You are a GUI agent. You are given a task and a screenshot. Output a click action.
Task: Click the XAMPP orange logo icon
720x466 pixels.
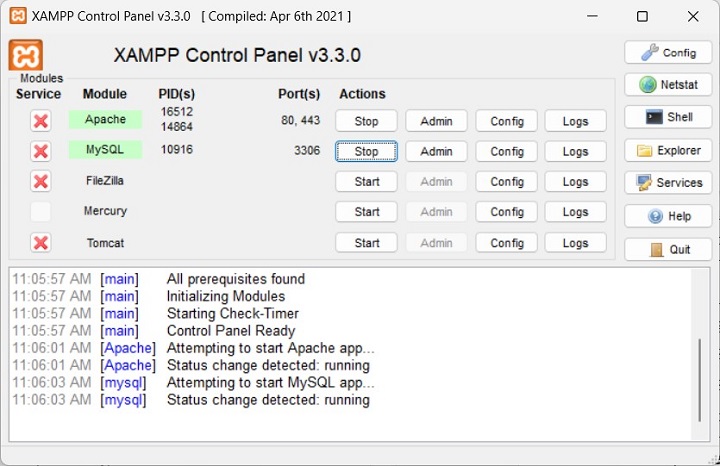tap(26, 55)
